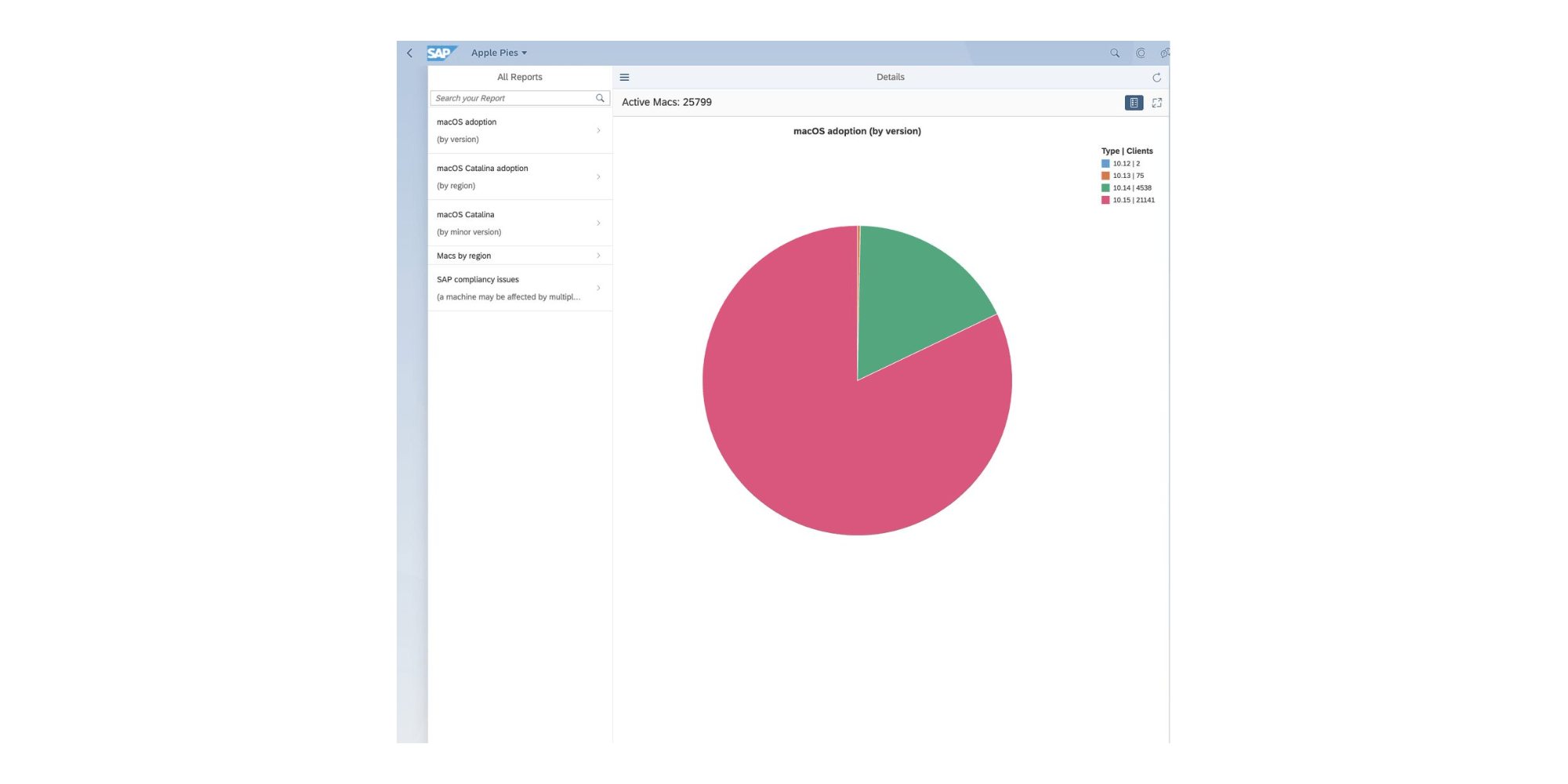Viewport: 1568px width, 784px height.
Task: Expand the macOS adoption report with its chevron
Action: [598, 130]
